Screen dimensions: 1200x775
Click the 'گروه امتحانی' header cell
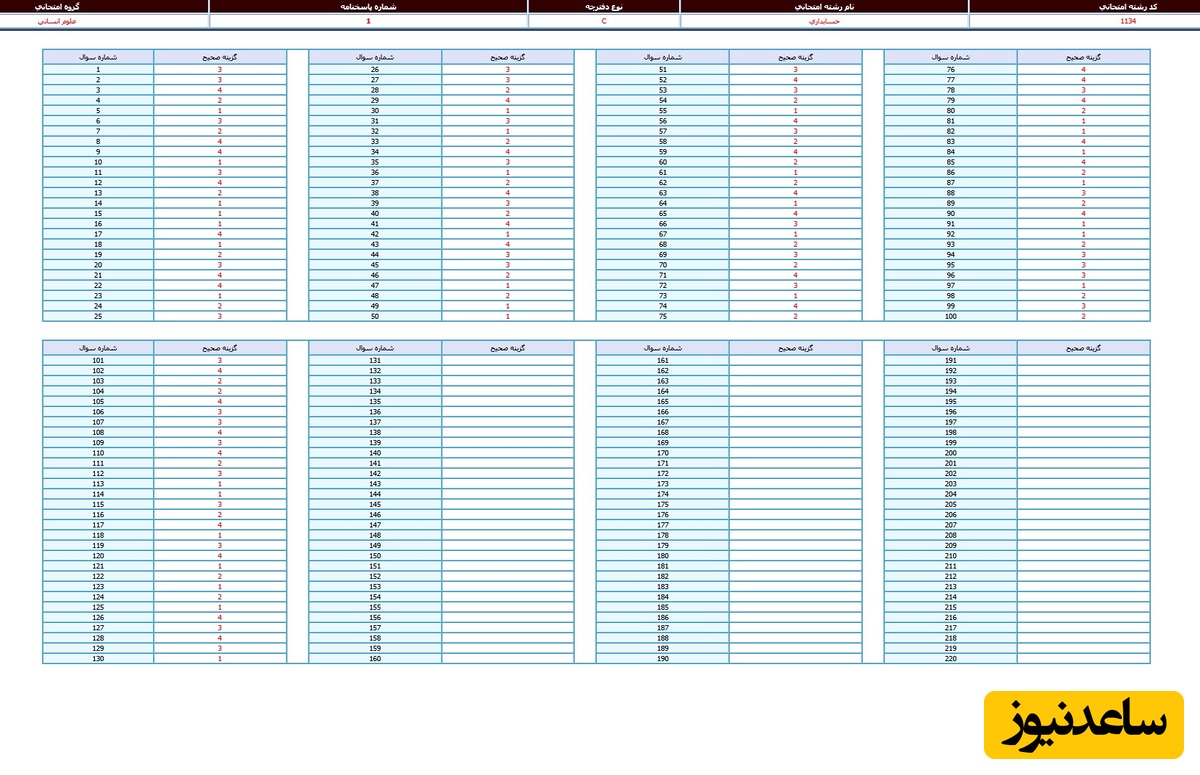(104, 6)
